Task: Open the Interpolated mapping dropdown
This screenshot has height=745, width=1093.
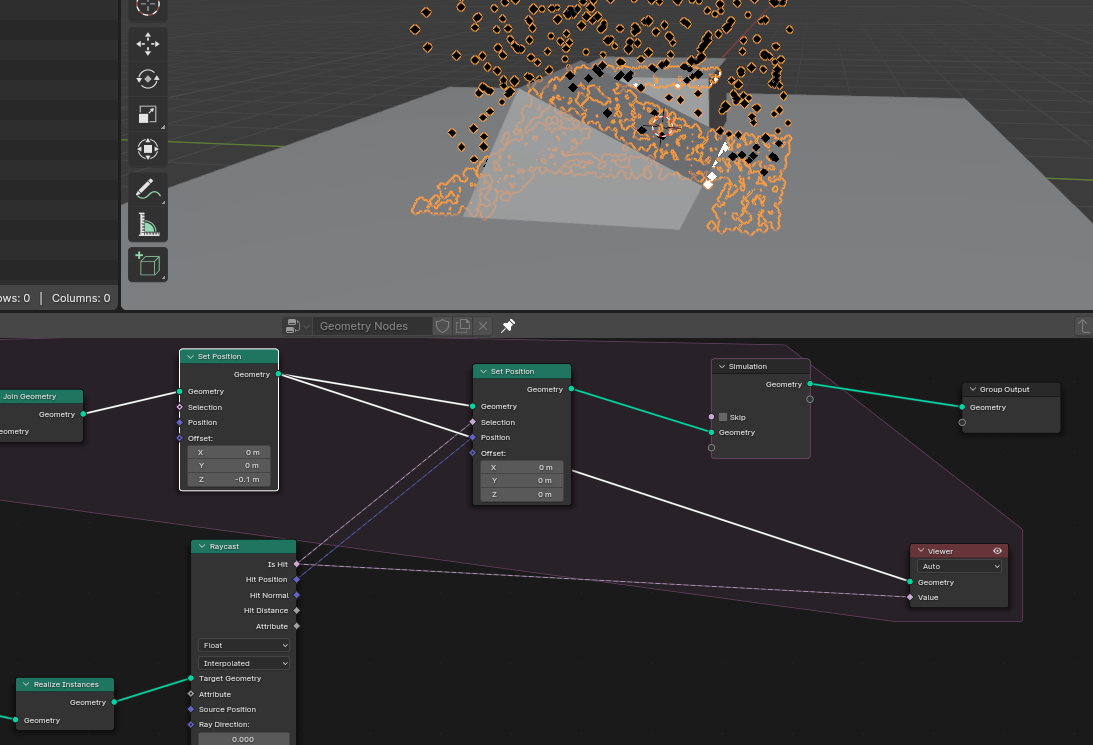Action: click(243, 663)
